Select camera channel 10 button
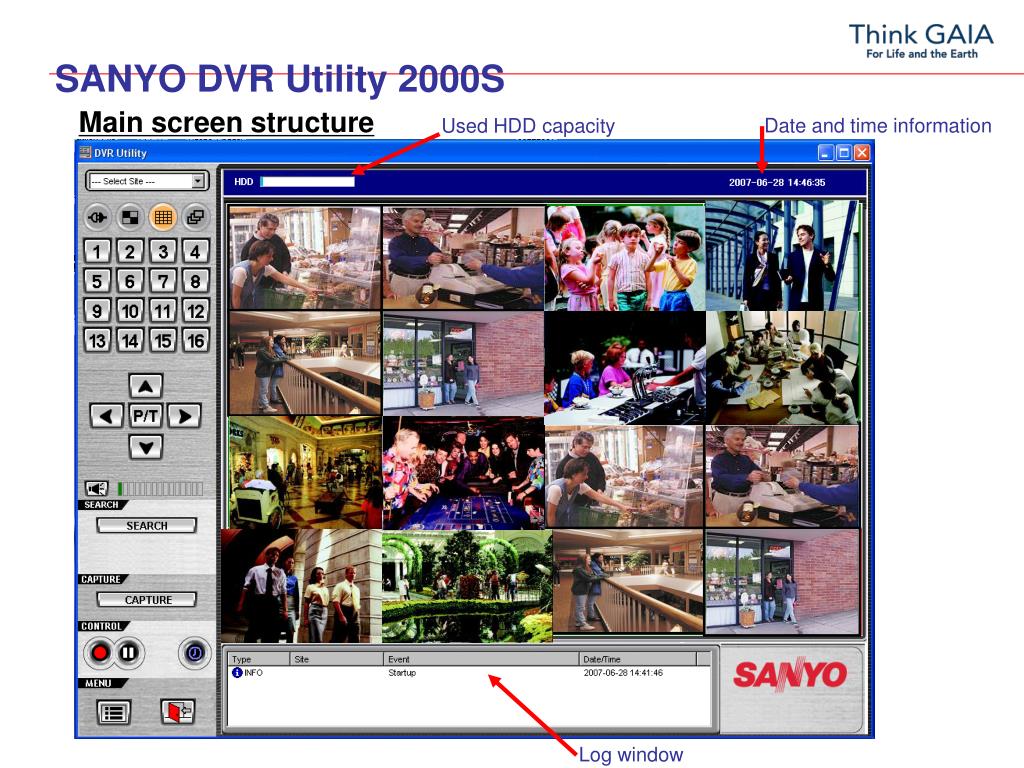1024x768 pixels. coord(130,311)
